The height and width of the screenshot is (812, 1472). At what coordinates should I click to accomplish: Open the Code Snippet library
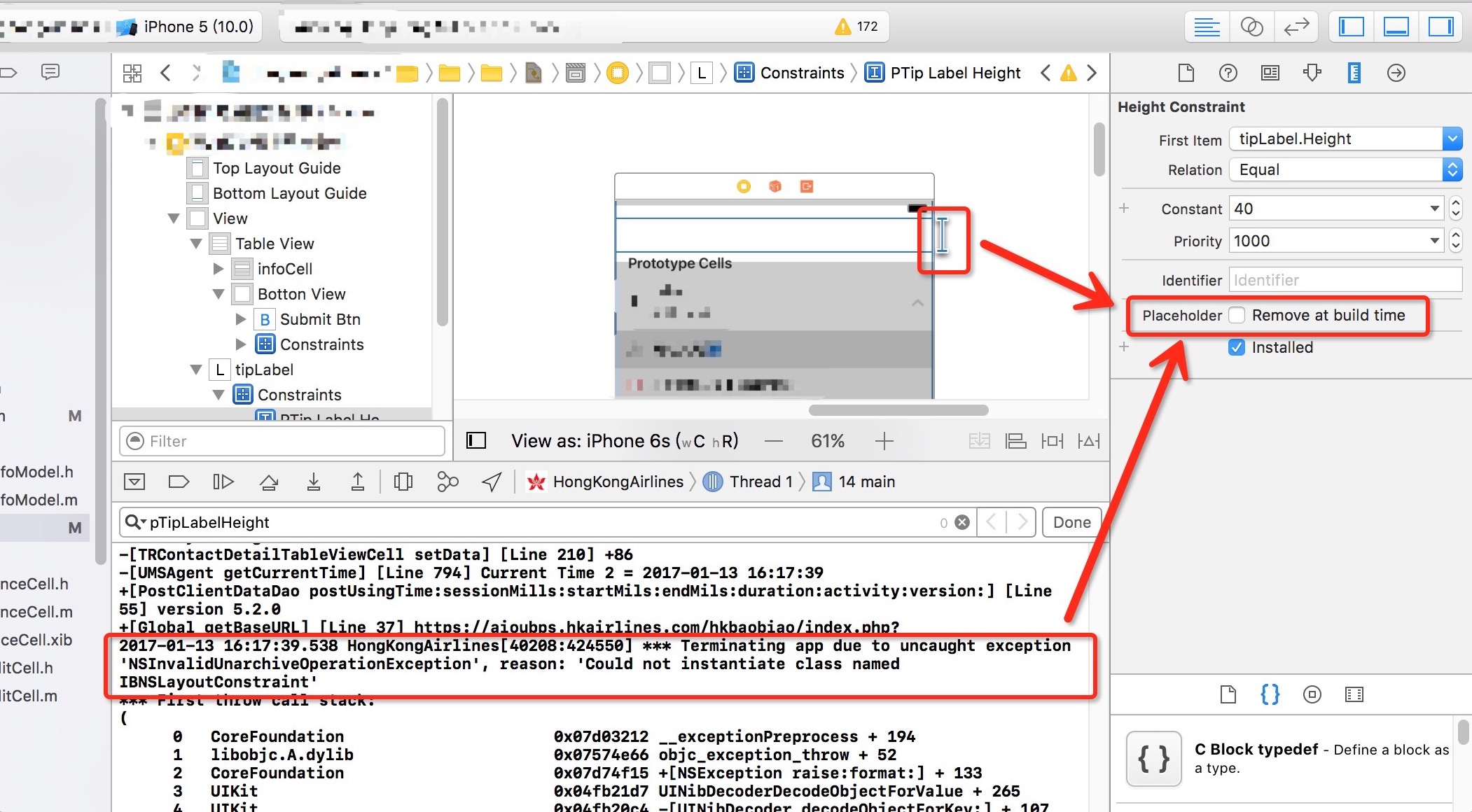(x=1270, y=694)
